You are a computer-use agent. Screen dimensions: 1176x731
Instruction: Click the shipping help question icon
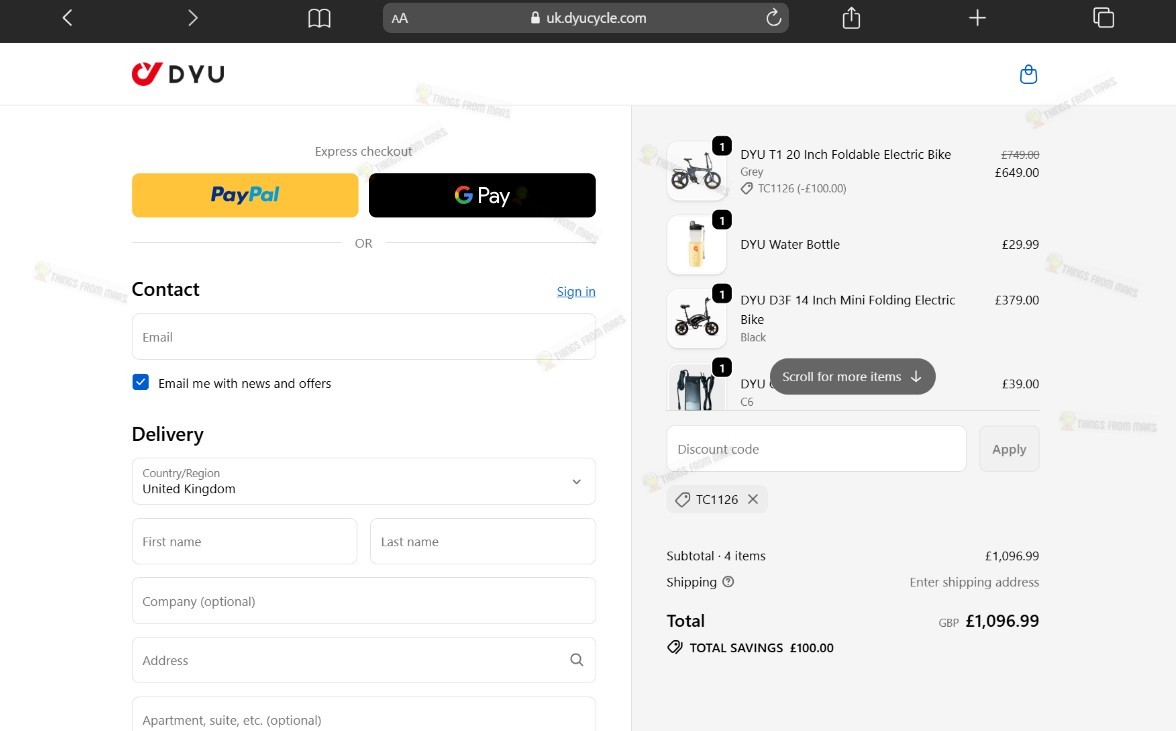[728, 582]
